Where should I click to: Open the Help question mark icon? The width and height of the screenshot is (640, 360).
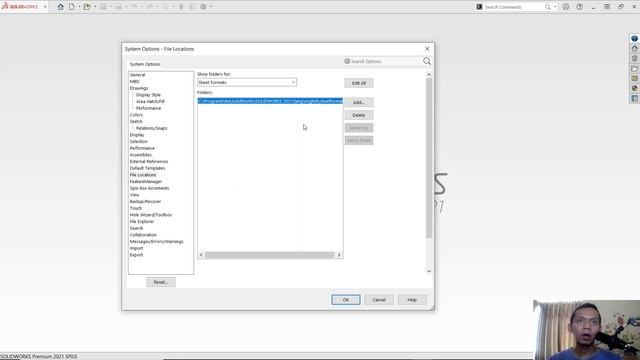tap(580, 7)
